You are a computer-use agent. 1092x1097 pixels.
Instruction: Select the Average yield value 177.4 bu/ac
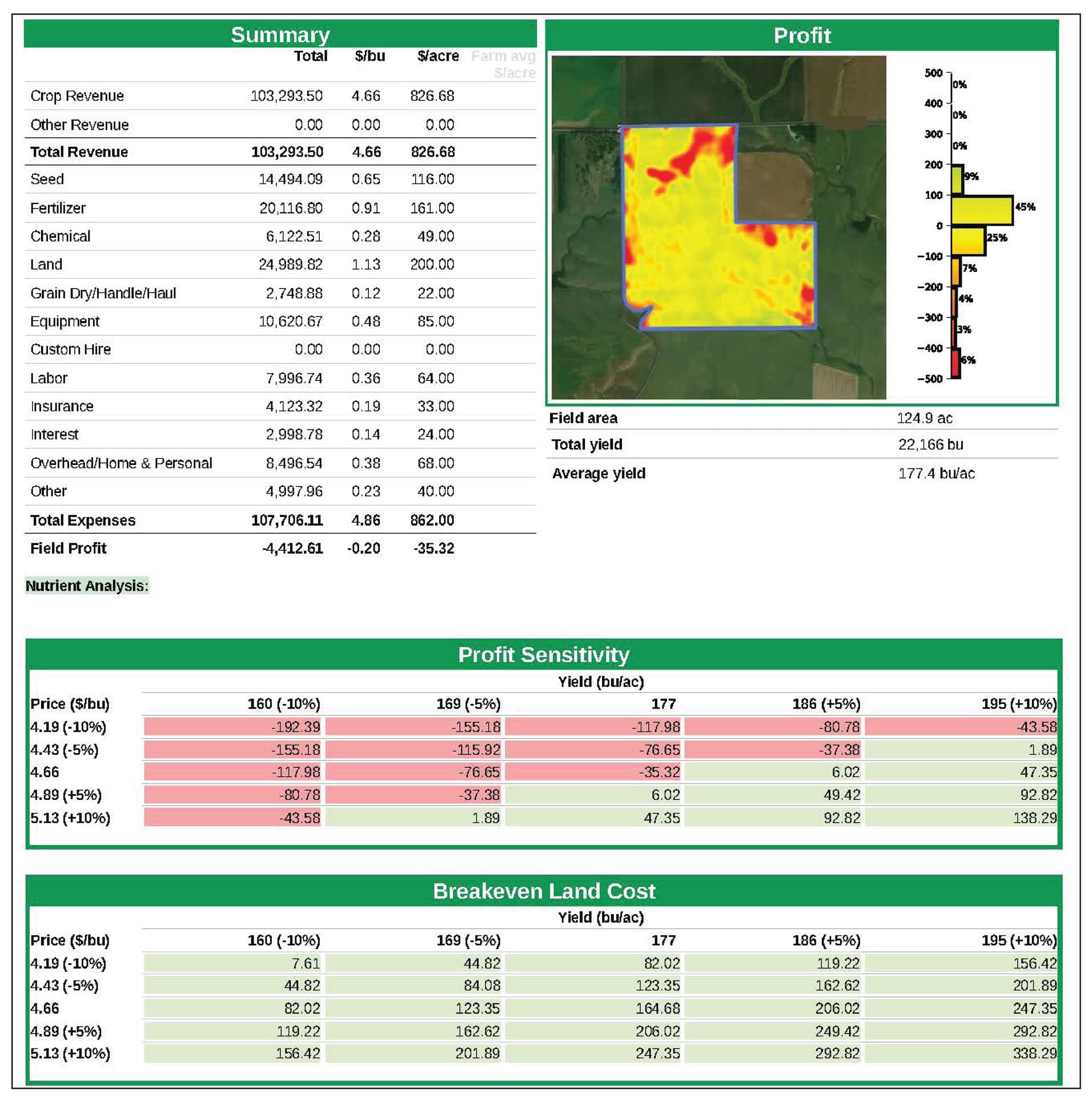pos(936,473)
